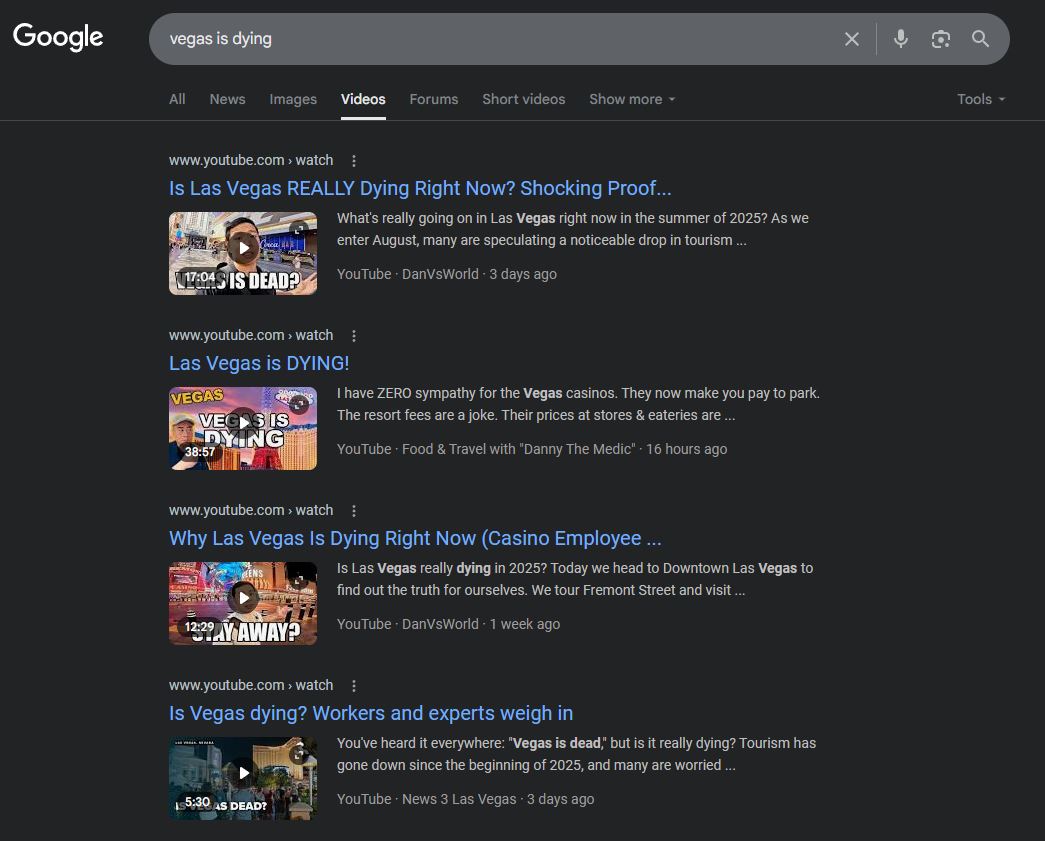Click snippet 'I have ZERO sympathy for the Vegas casinos'
Viewport: 1045px width, 841px height.
pos(578,405)
